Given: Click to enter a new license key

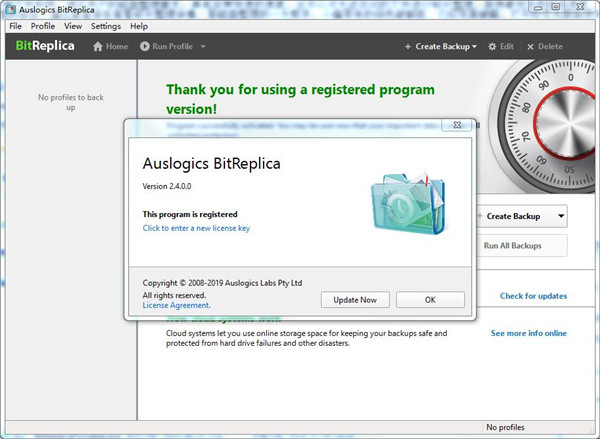Looking at the screenshot, I should 196,228.
